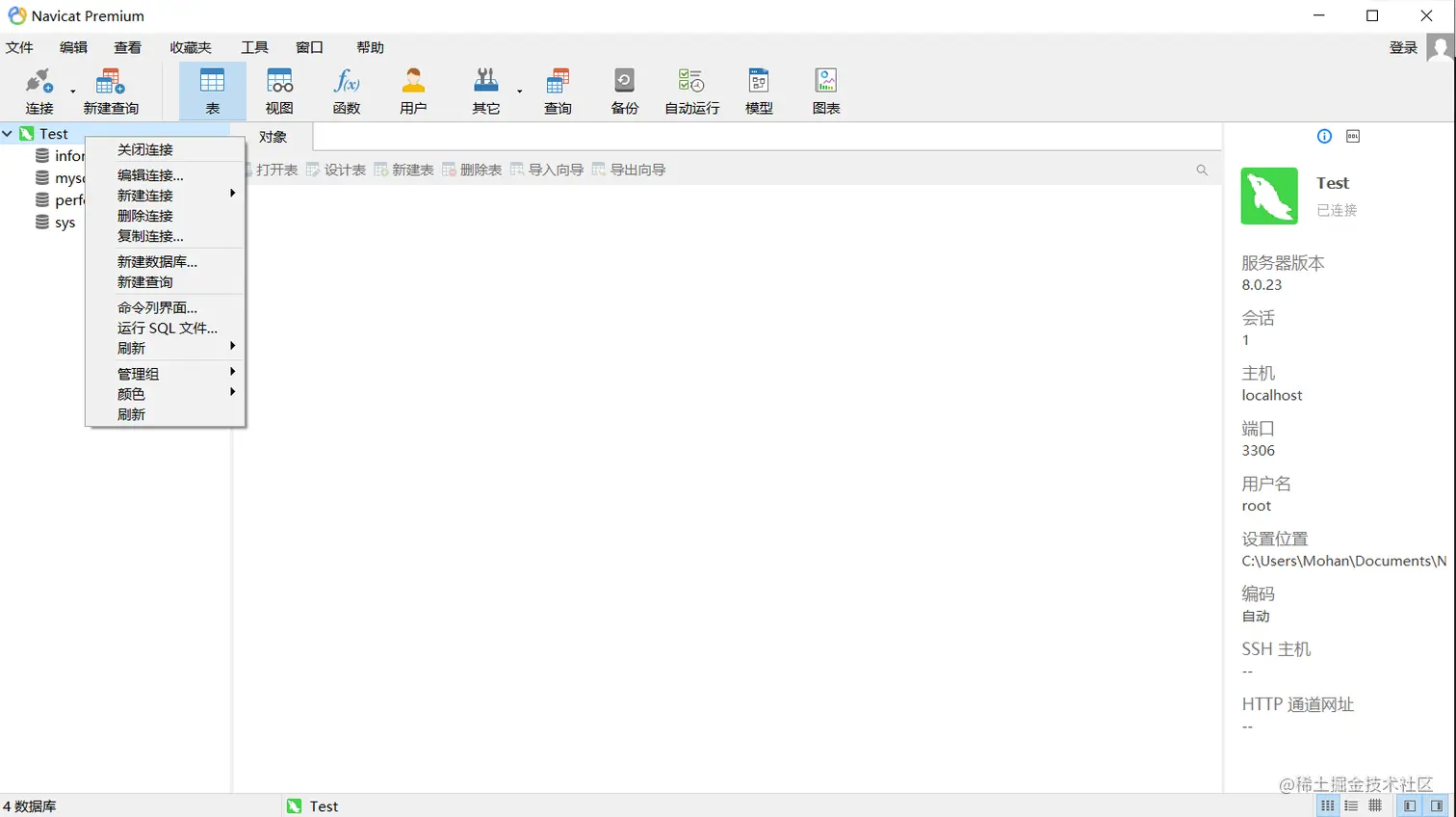
Task: Choose 命令列界面... in the context menu
Action: 165,308
